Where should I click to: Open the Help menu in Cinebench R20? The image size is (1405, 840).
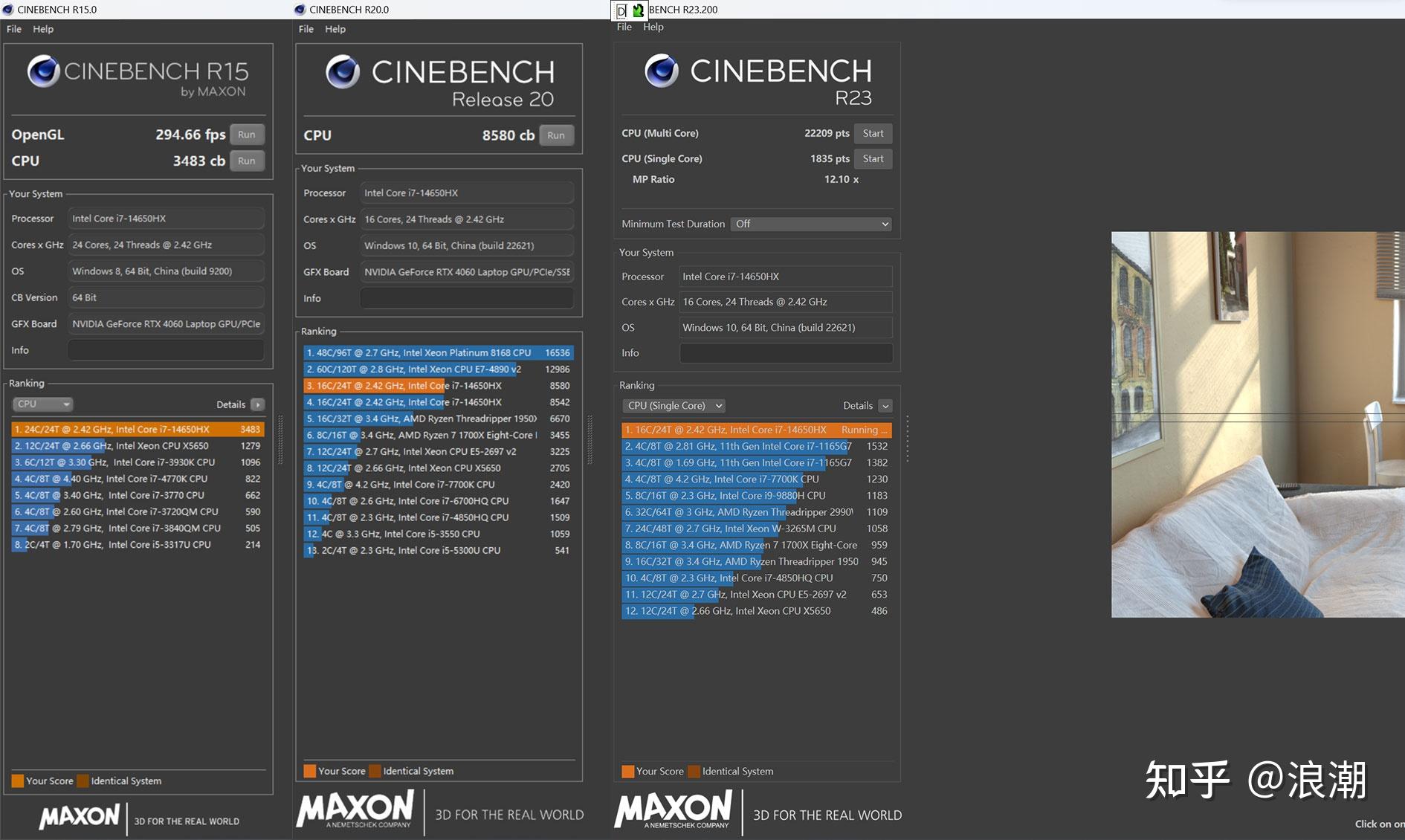pos(335,29)
